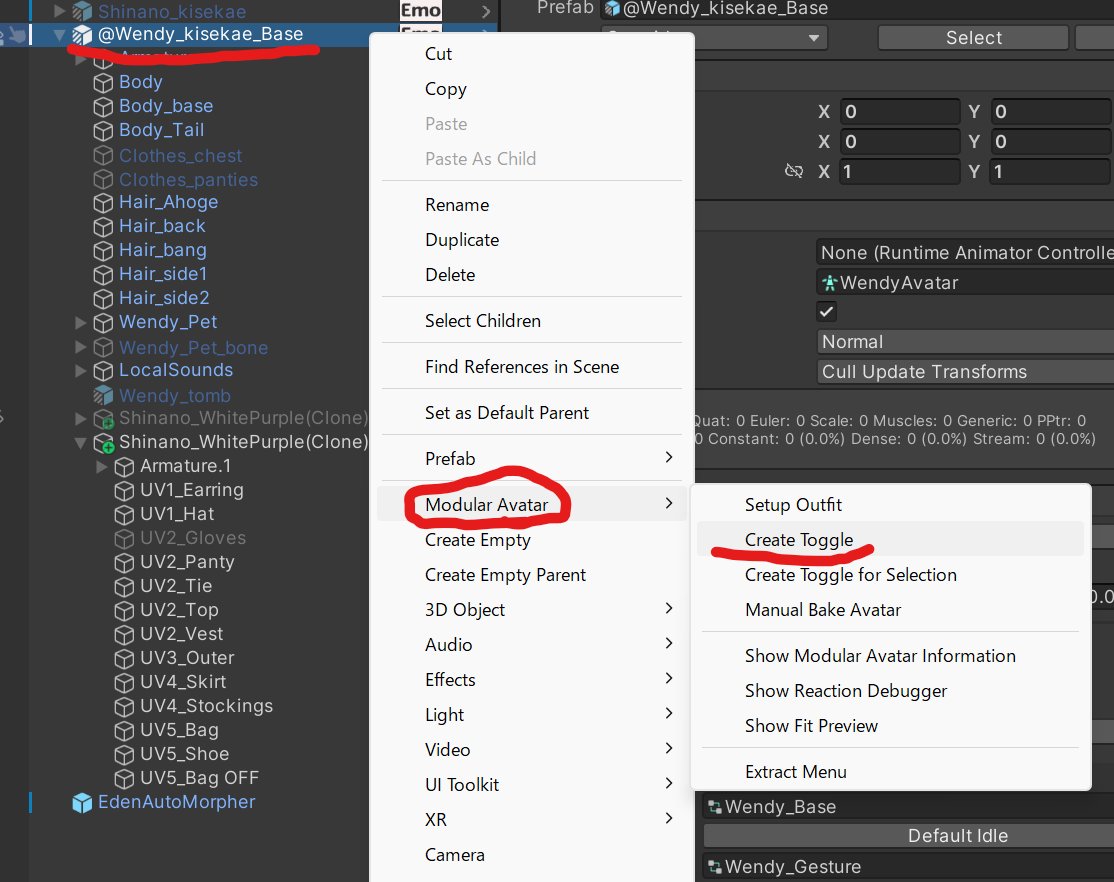This screenshot has width=1114, height=882.
Task: Click the EdenAutoMorpher prefab cube icon
Action: 82,802
